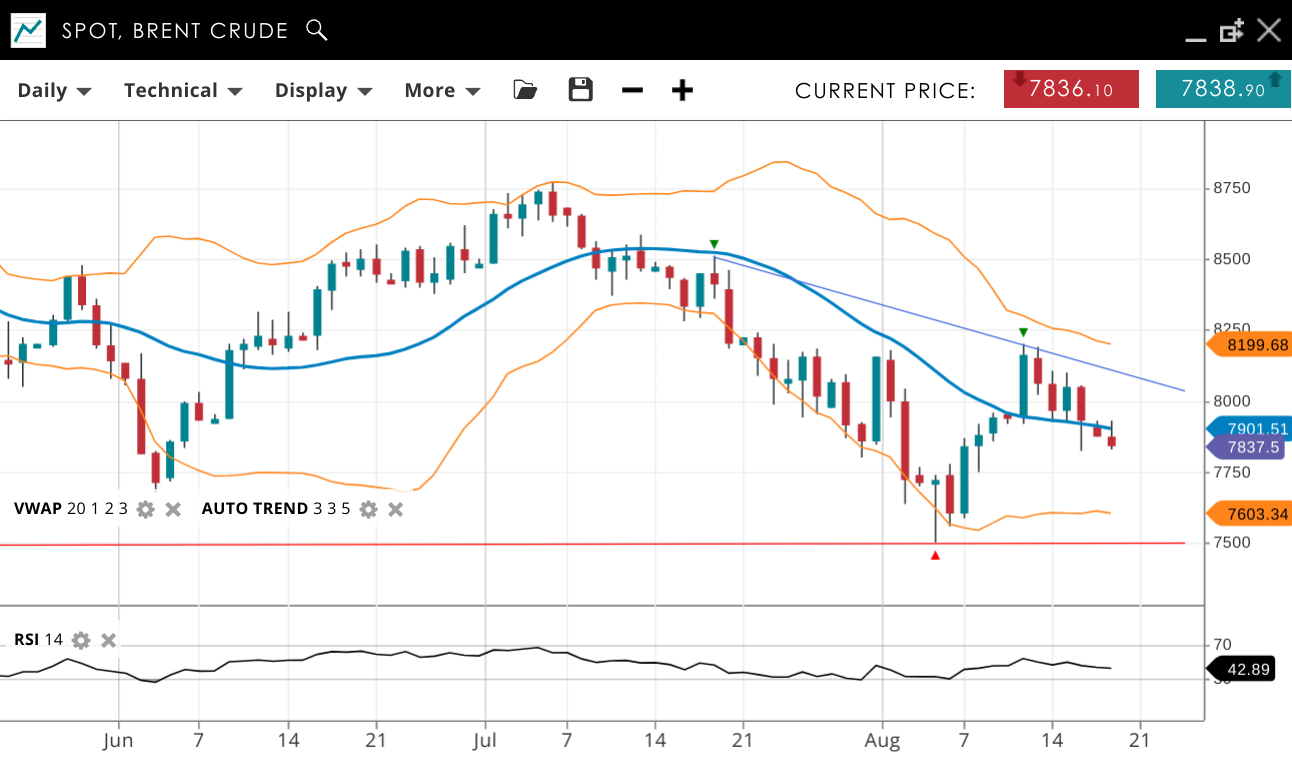Image resolution: width=1292 pixels, height=761 pixels.
Task: Remove the VWAP indicator
Action: coord(173,509)
